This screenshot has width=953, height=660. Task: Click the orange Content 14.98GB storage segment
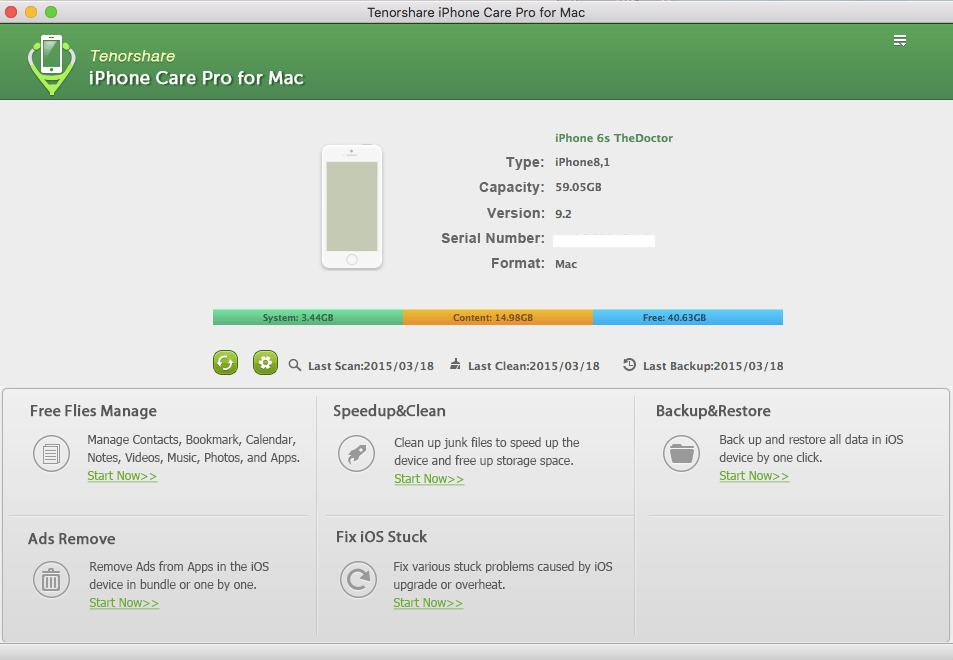[498, 317]
